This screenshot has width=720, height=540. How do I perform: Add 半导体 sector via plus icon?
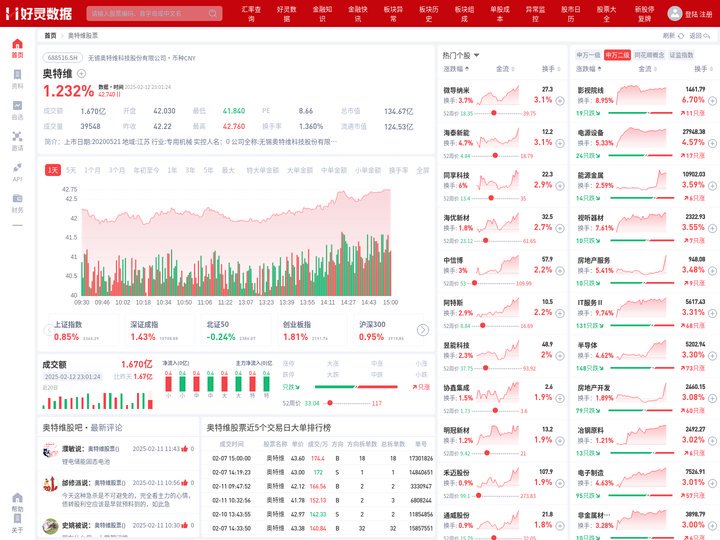[x=712, y=356]
